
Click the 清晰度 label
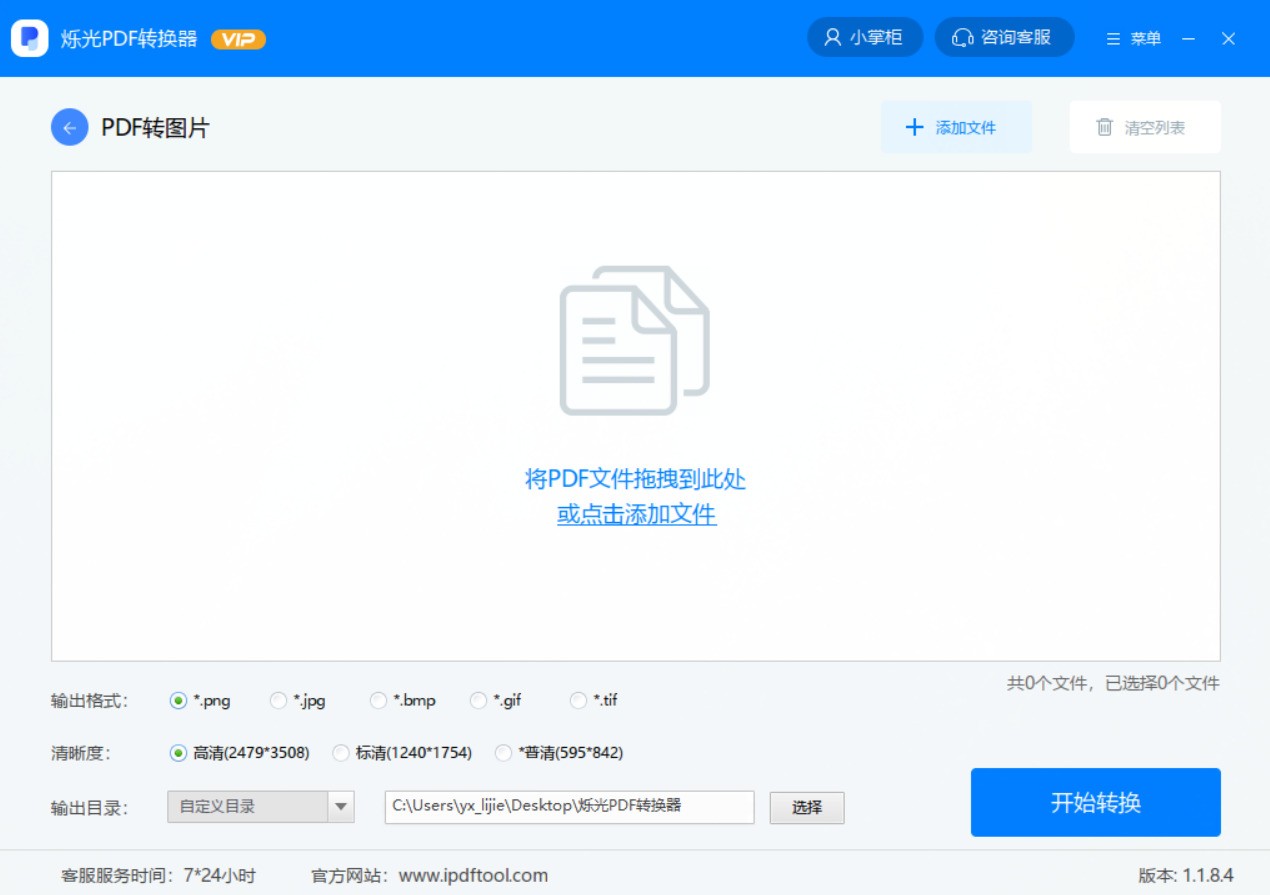click(79, 753)
